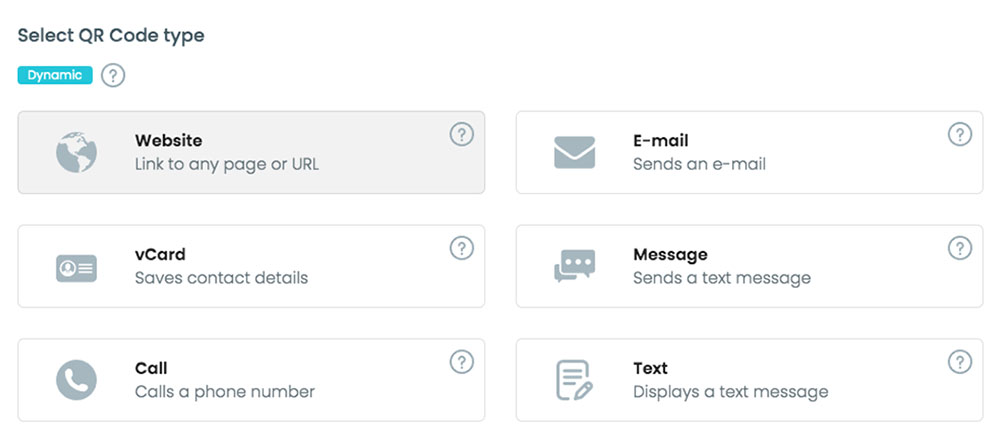The image size is (1000, 441).
Task: Click the Dynamic badge
Action: 55,75
